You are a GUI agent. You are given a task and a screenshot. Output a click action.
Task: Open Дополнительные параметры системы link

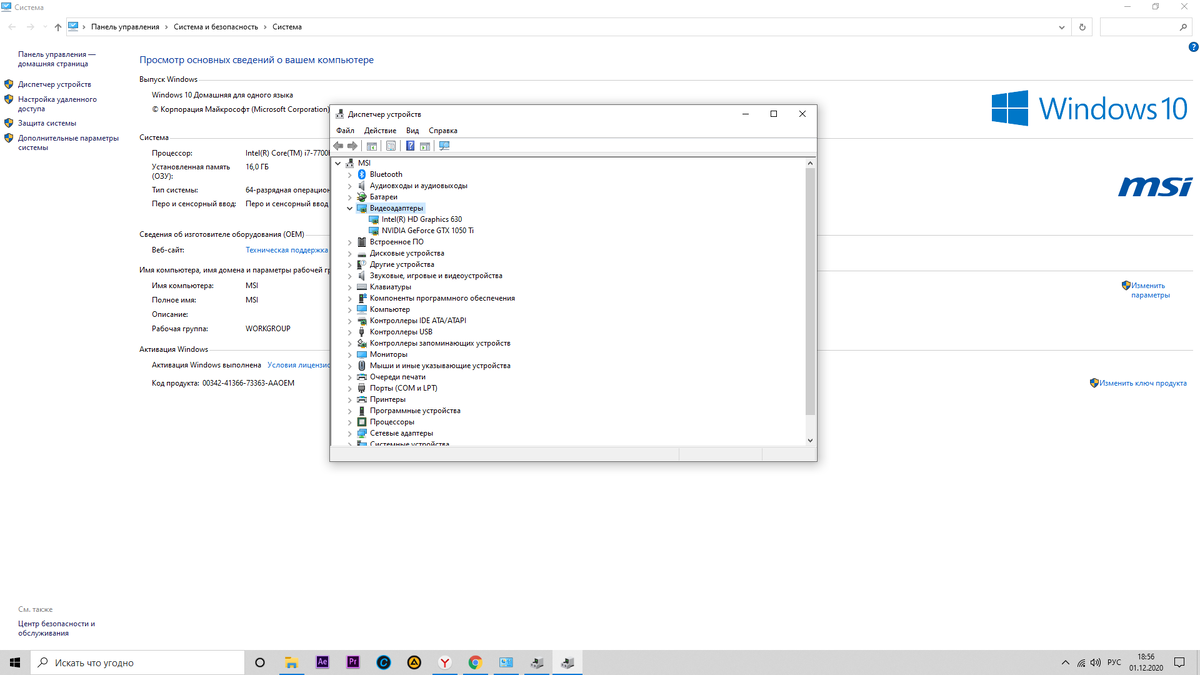68,142
